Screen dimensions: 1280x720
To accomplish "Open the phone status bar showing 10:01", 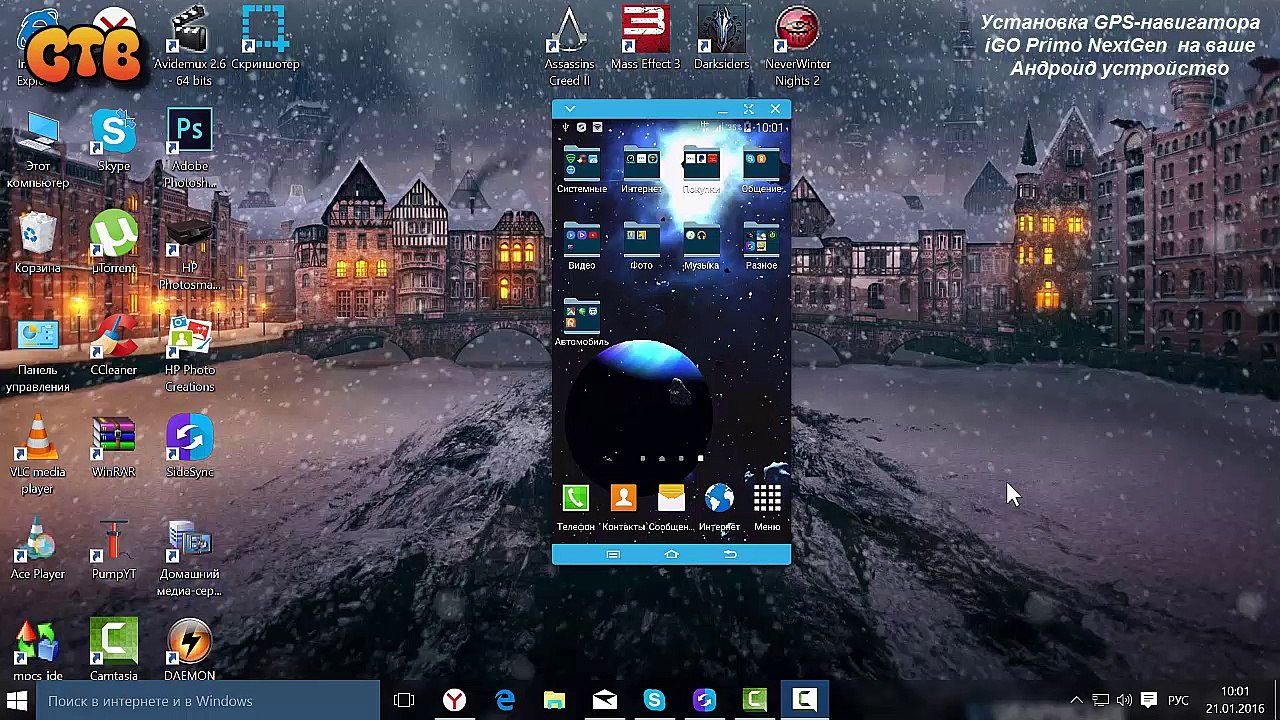I will (x=671, y=127).
